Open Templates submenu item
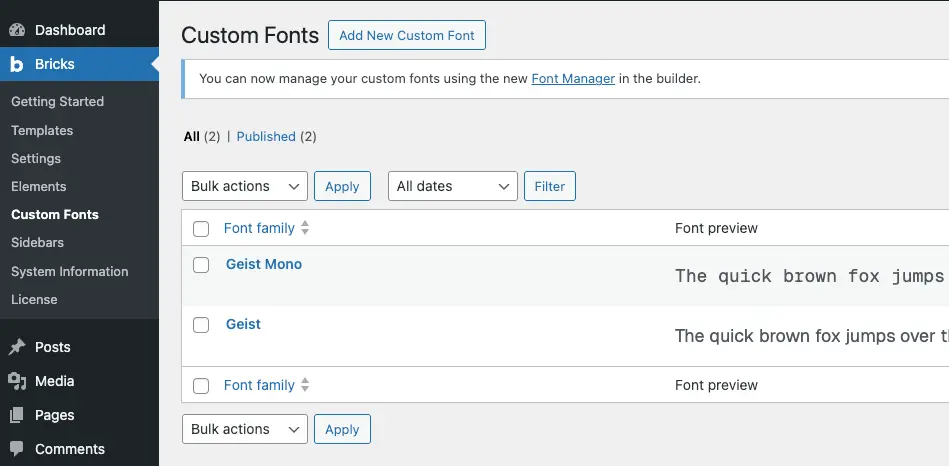The height and width of the screenshot is (466, 949). [42, 131]
